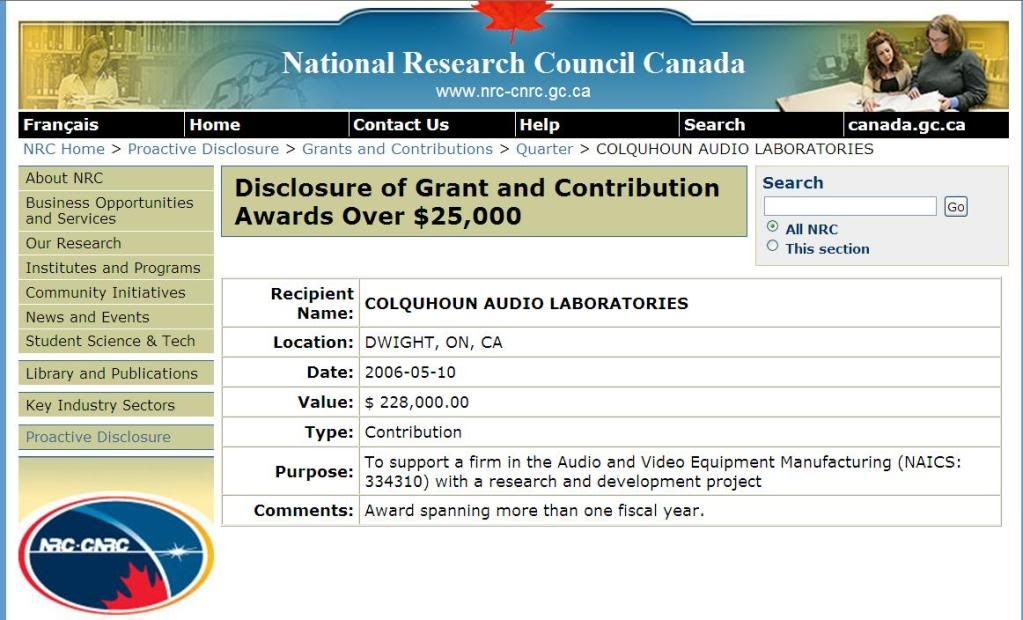Visit canada.gc.ca from the navigation bar
This screenshot has height=620, width=1023.
[906, 125]
